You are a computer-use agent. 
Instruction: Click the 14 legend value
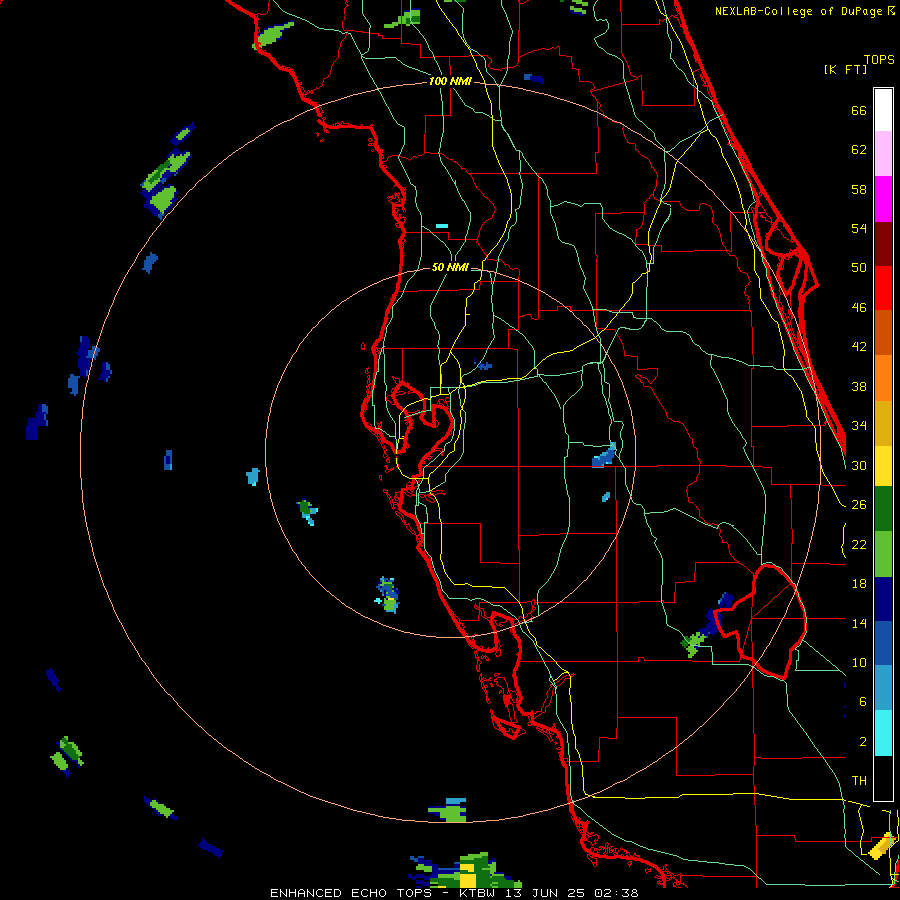tap(859, 623)
